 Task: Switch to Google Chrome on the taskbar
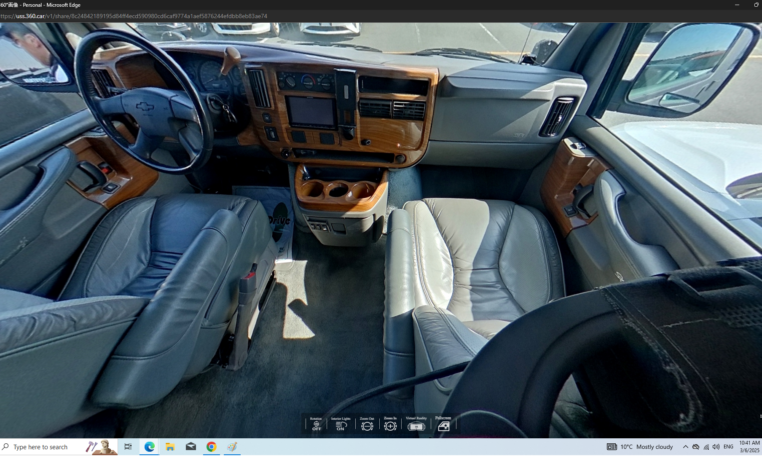coord(211,447)
